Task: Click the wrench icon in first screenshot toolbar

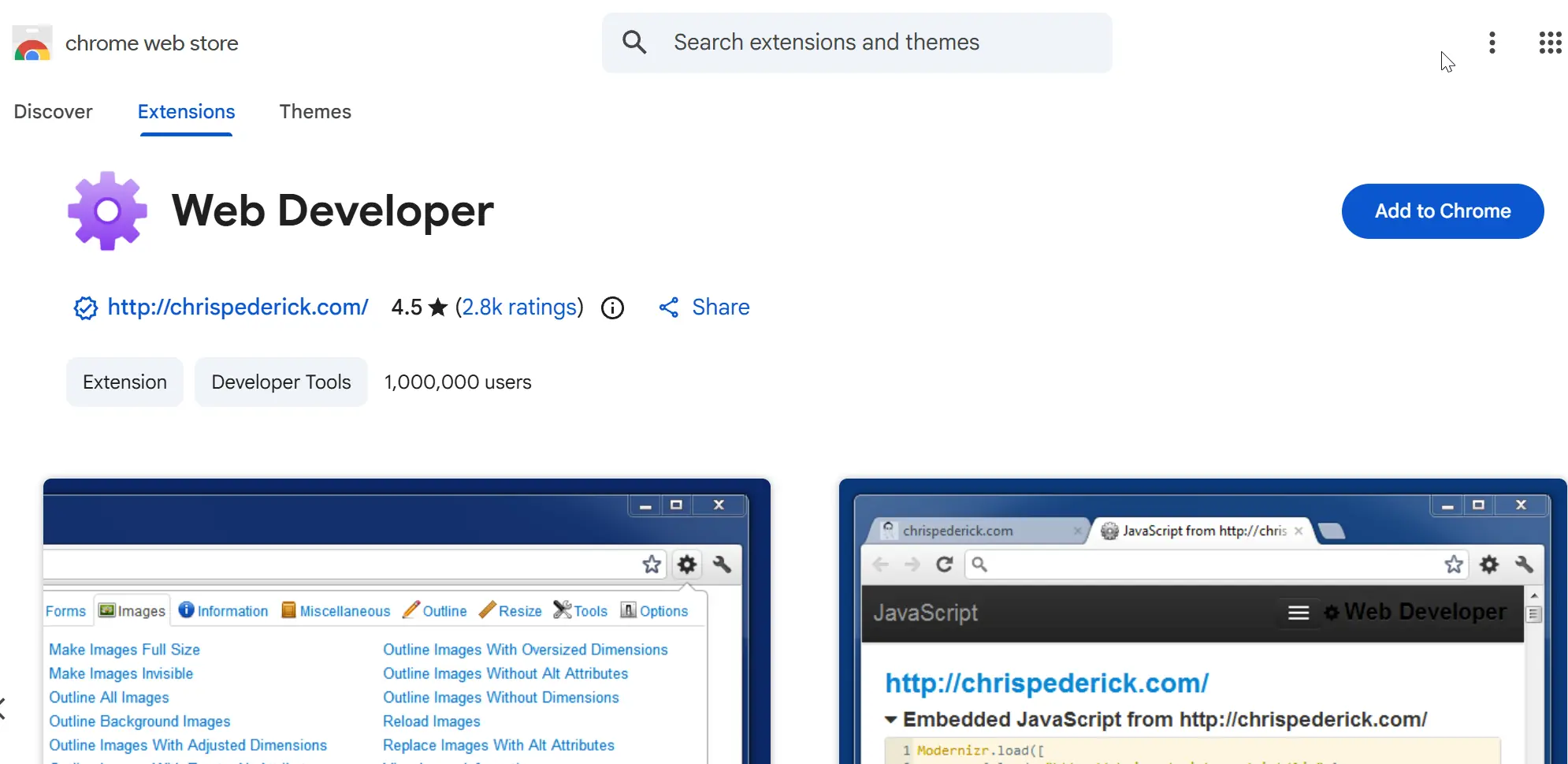Action: click(722, 565)
